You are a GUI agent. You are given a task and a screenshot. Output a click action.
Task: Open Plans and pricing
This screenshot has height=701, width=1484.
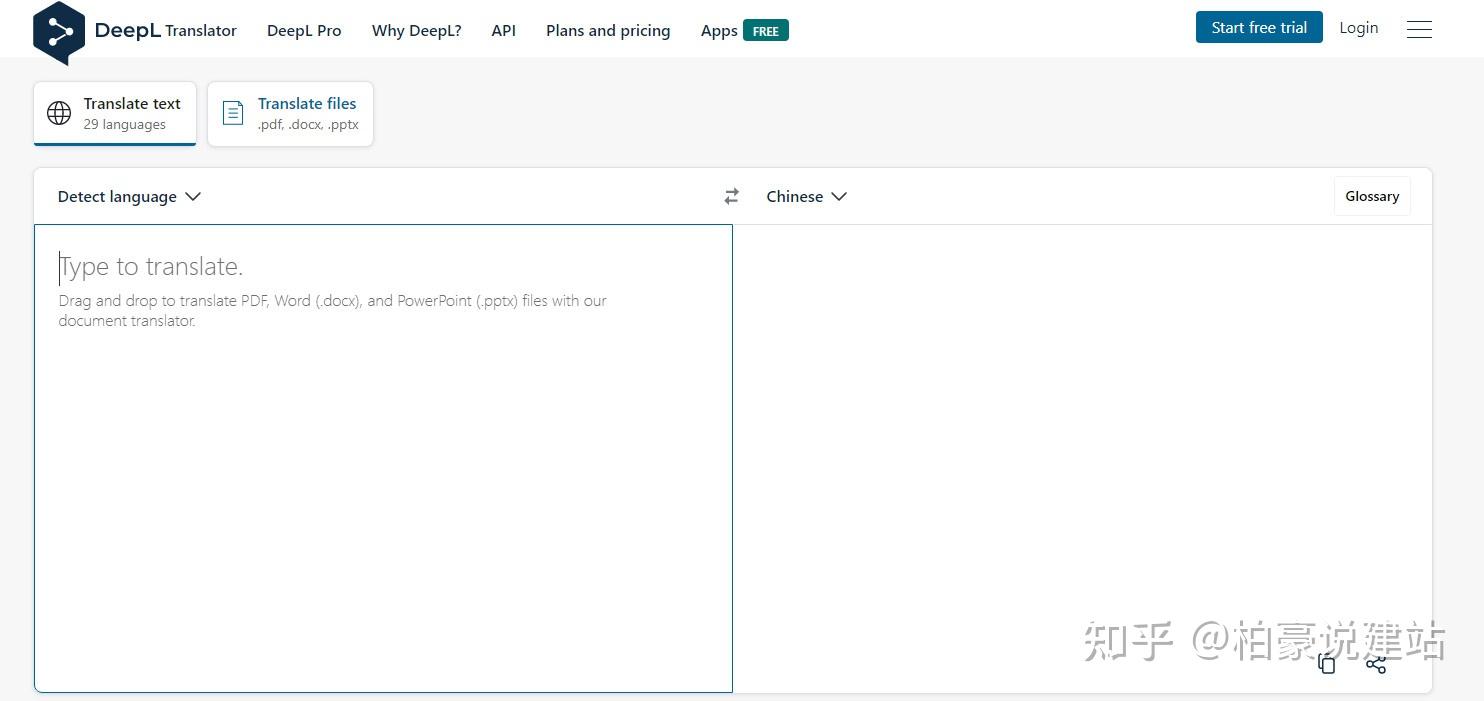click(608, 31)
